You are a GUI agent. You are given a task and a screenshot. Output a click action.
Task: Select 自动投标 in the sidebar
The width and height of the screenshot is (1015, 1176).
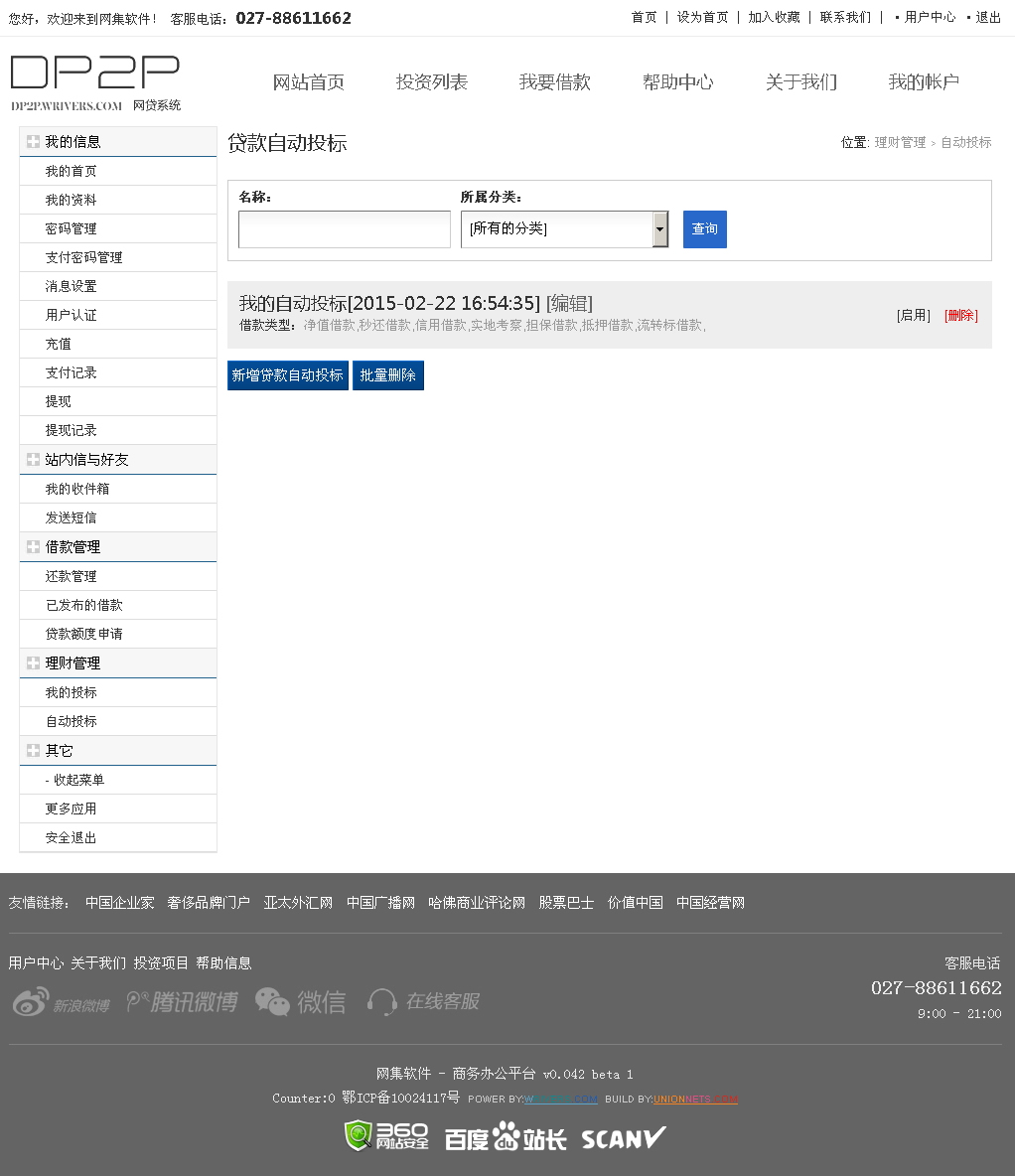tap(72, 721)
